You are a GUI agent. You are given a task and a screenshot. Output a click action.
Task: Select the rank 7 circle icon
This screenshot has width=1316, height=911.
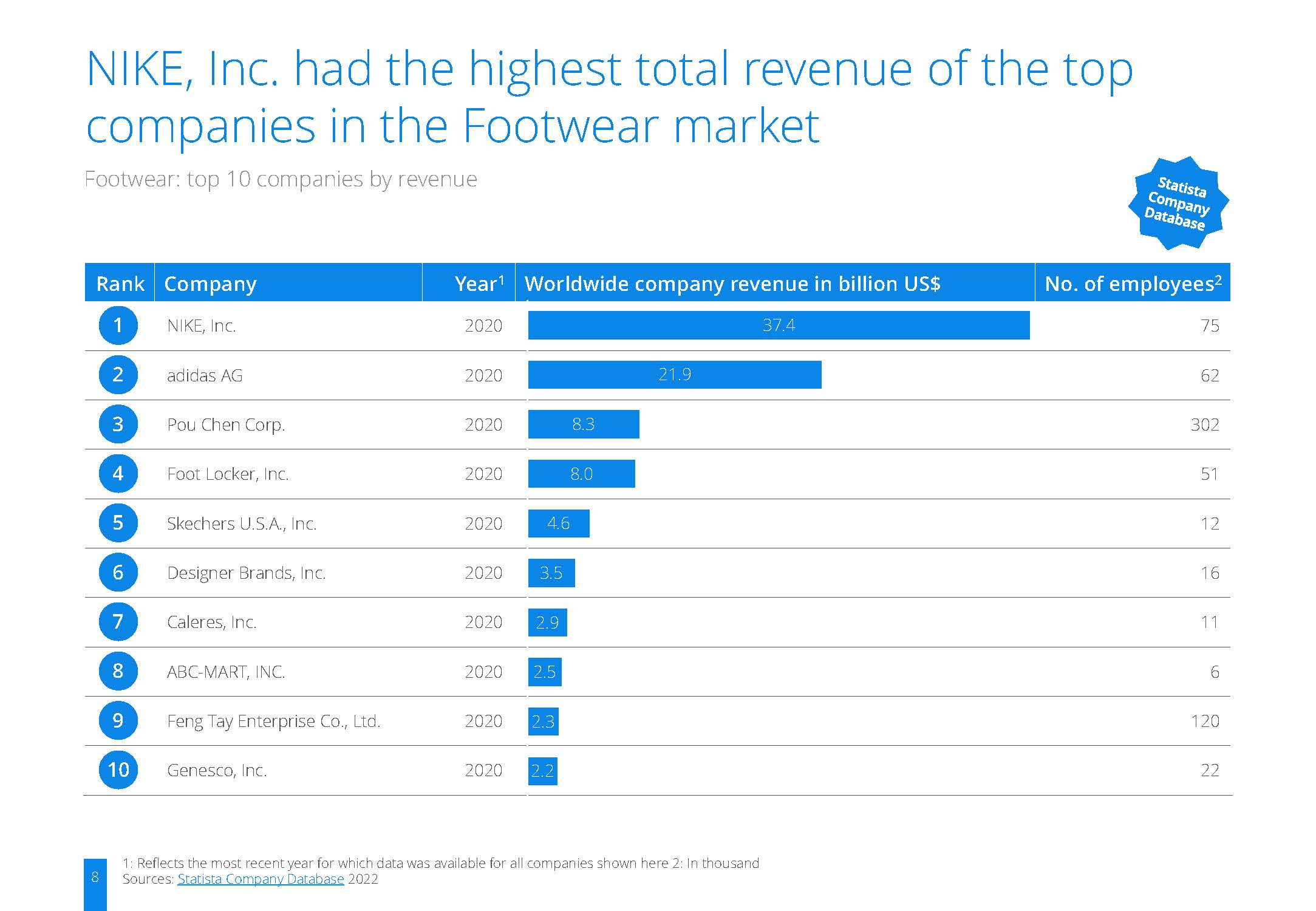click(118, 622)
